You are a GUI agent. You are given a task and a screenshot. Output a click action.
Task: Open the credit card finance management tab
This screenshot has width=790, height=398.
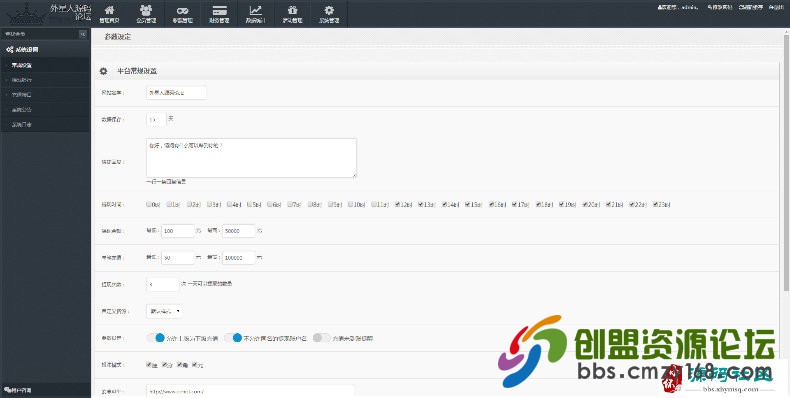(x=219, y=14)
